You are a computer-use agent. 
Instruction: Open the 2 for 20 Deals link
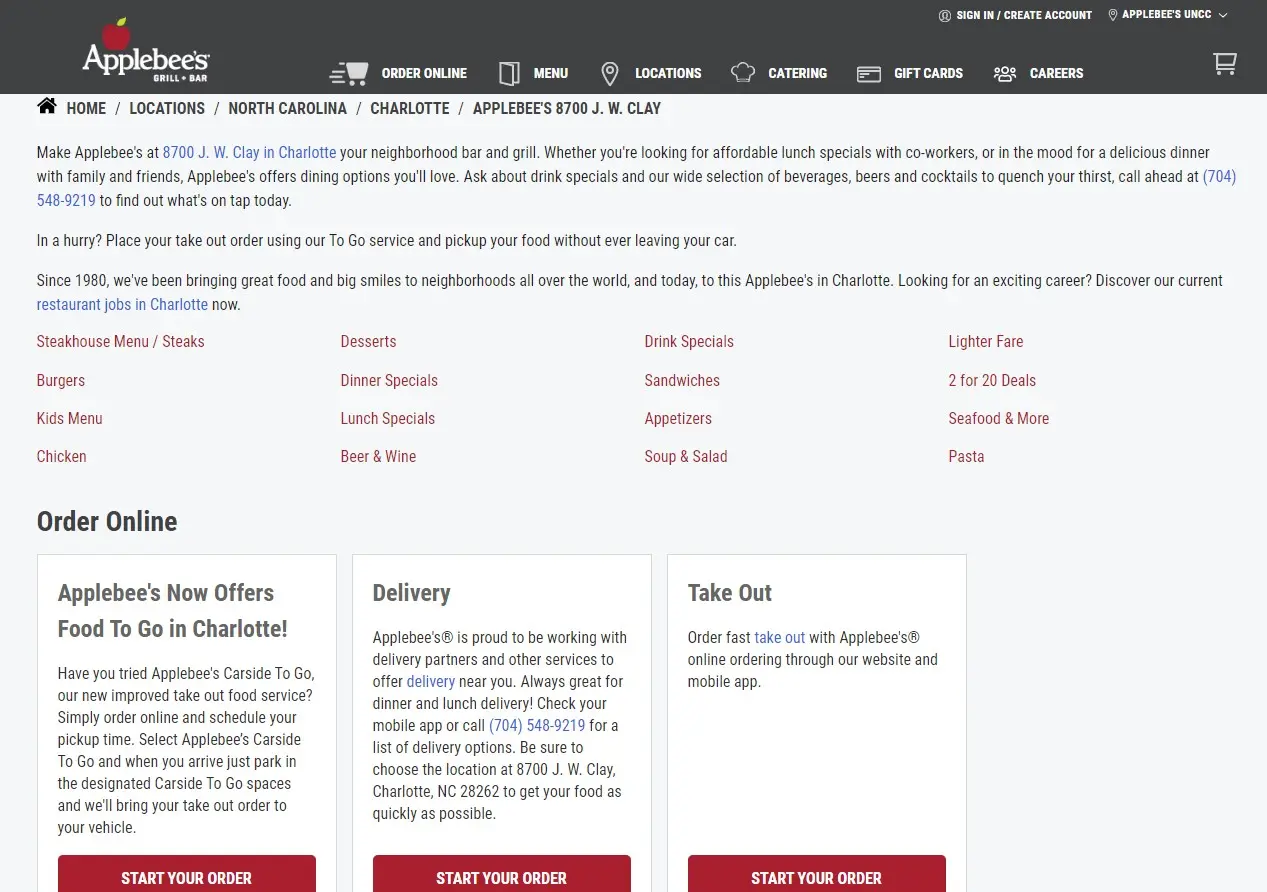pyautogui.click(x=992, y=381)
